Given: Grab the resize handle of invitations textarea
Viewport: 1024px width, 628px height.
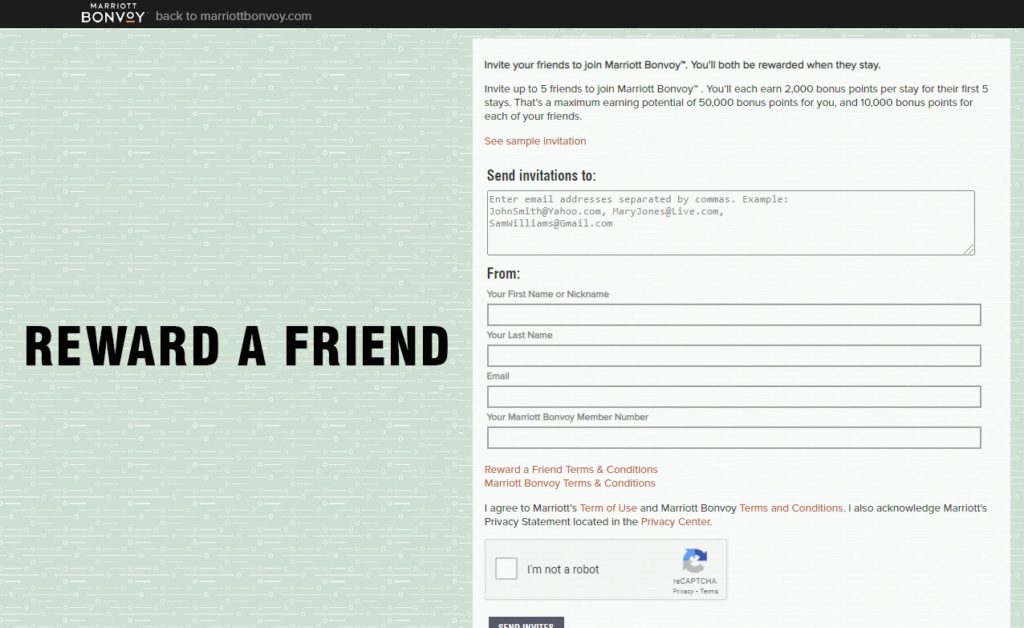Looking at the screenshot, I should [x=968, y=249].
